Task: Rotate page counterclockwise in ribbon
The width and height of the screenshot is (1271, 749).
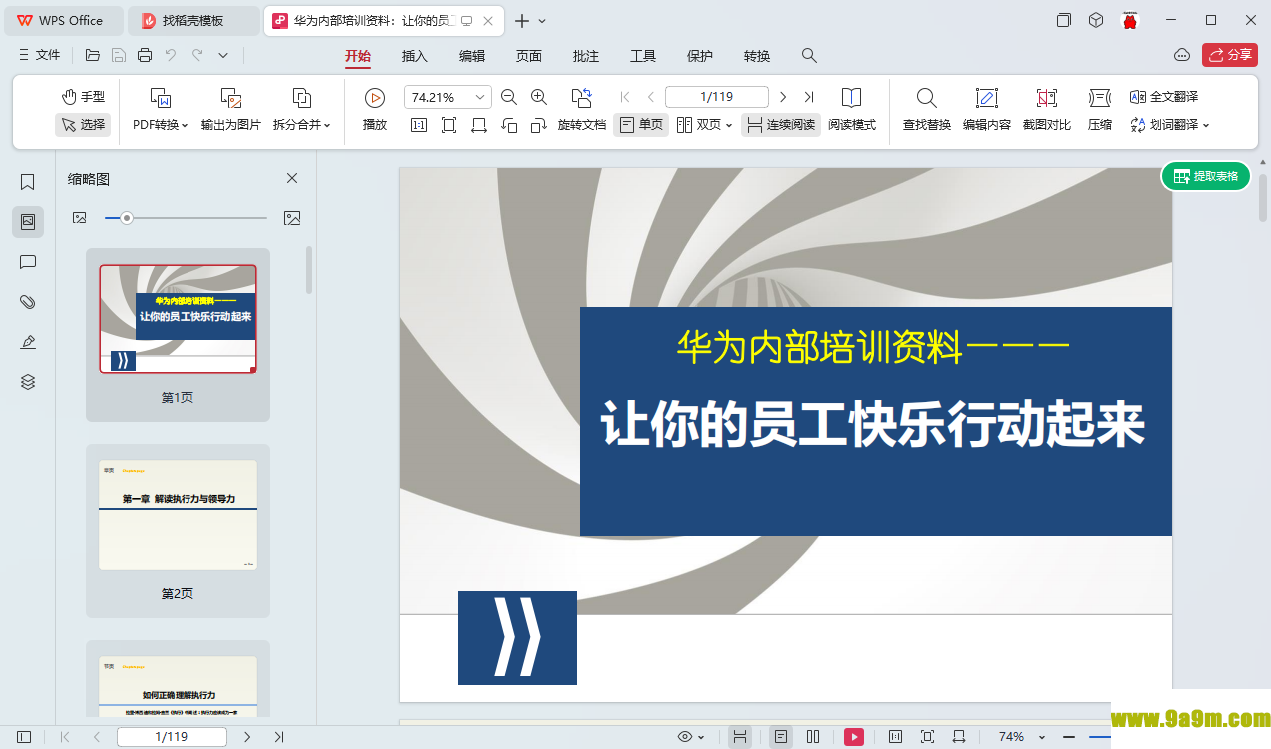Action: point(509,125)
